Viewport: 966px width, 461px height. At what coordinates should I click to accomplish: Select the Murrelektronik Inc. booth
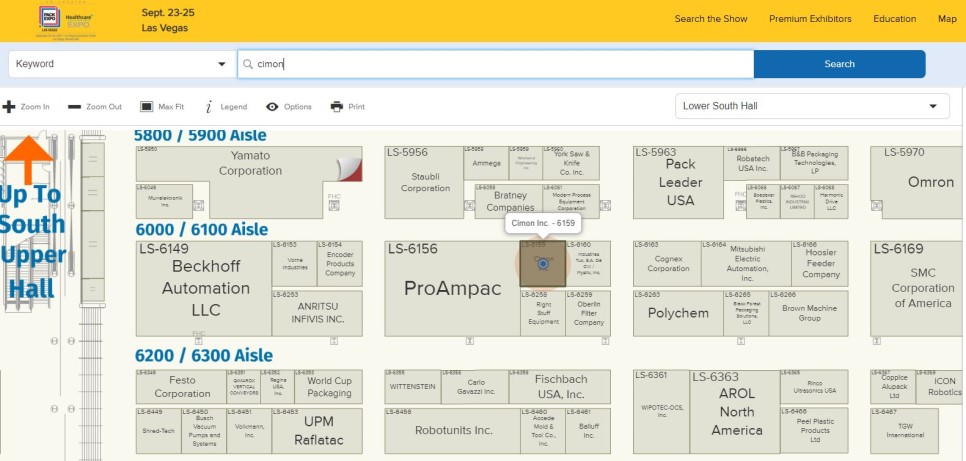(x=164, y=201)
